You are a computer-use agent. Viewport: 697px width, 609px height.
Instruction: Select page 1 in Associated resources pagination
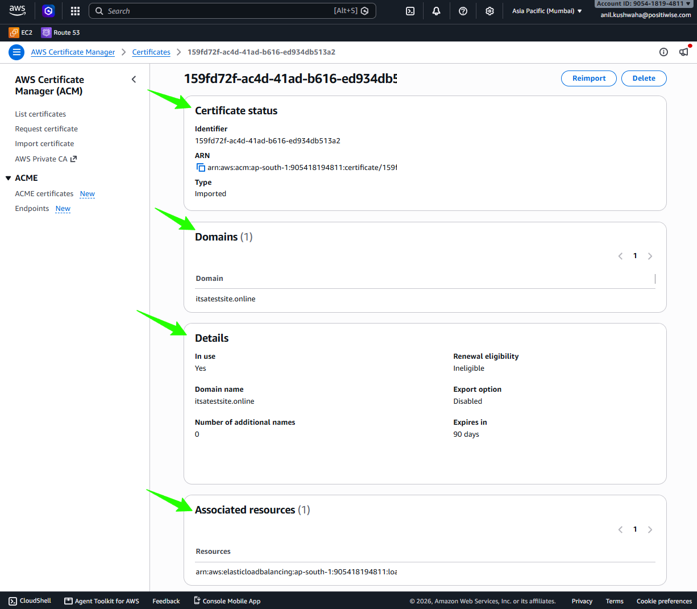click(635, 529)
